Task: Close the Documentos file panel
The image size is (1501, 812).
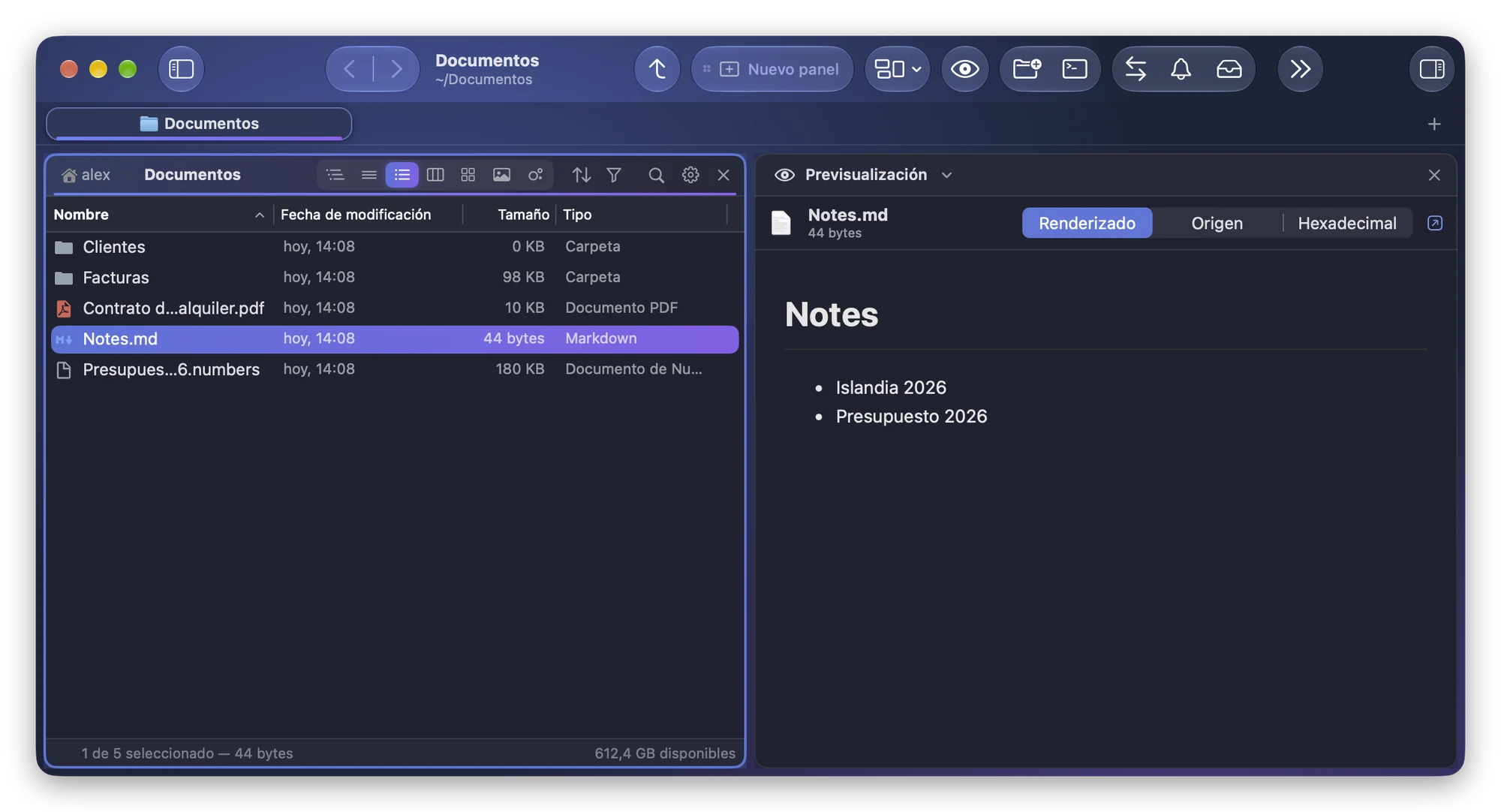Action: [723, 175]
